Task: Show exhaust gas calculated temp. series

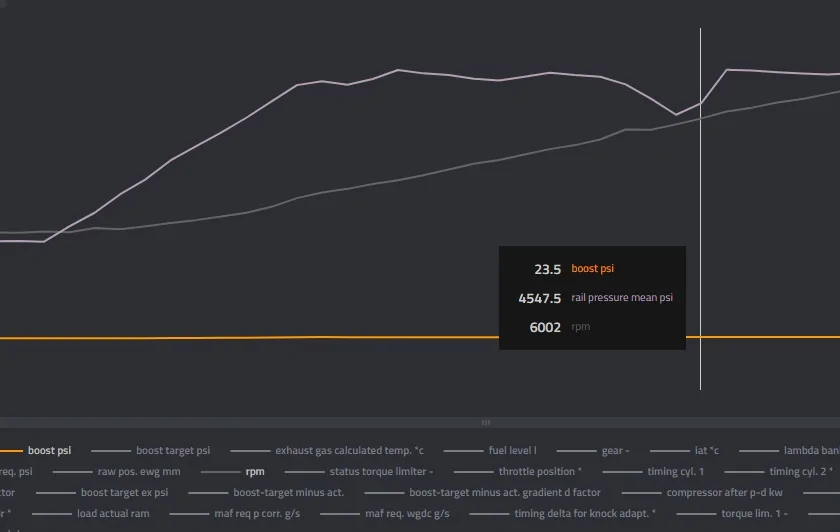Action: coord(349,451)
